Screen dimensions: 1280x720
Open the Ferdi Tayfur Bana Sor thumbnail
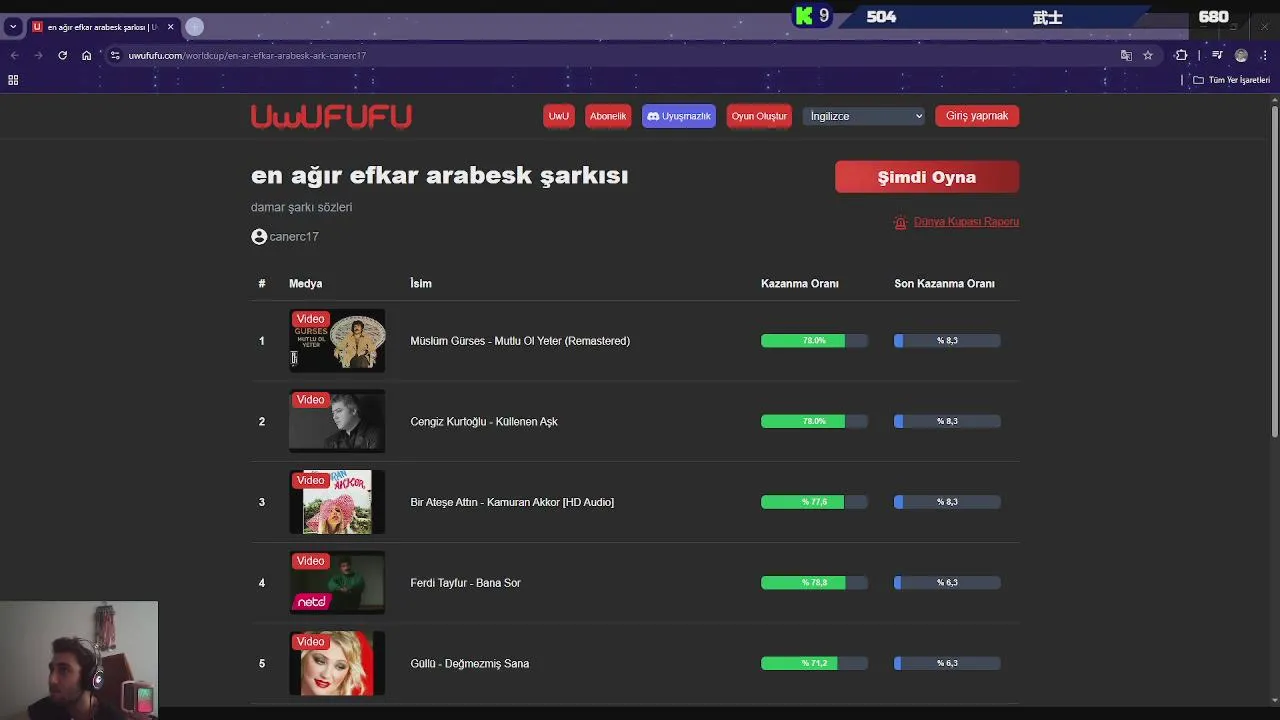pos(337,583)
